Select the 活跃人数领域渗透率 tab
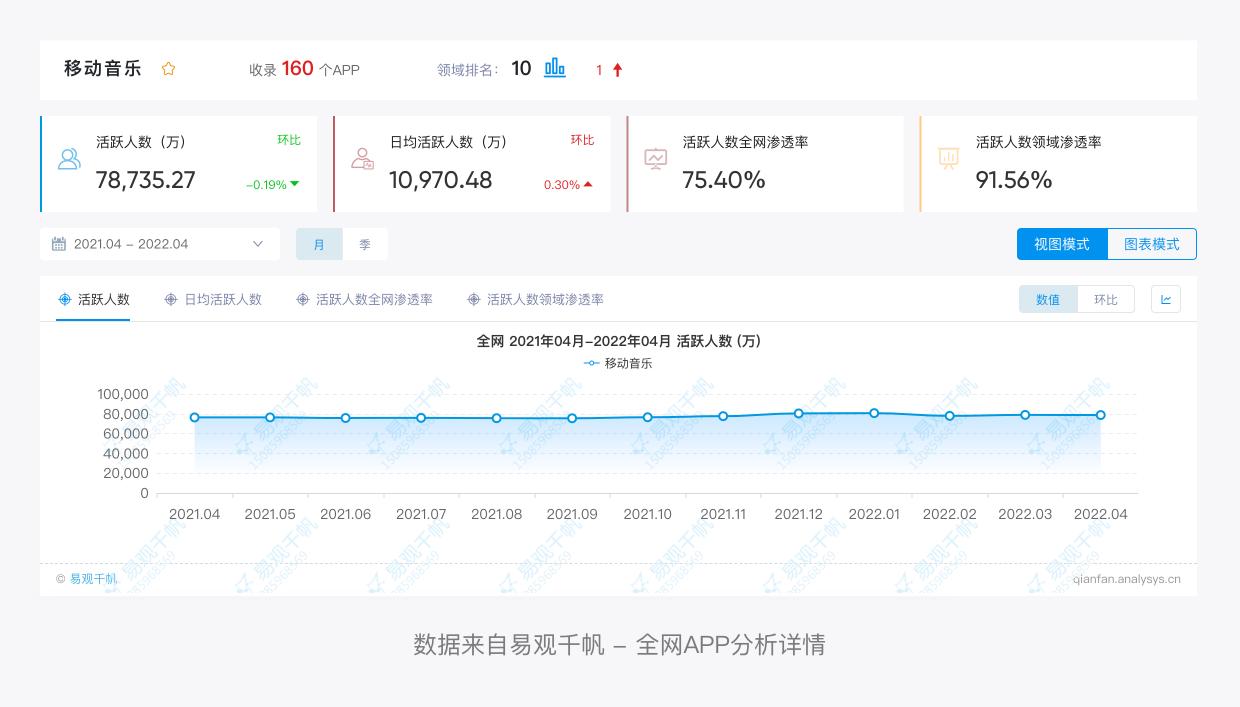The width and height of the screenshot is (1240, 707). click(x=535, y=299)
